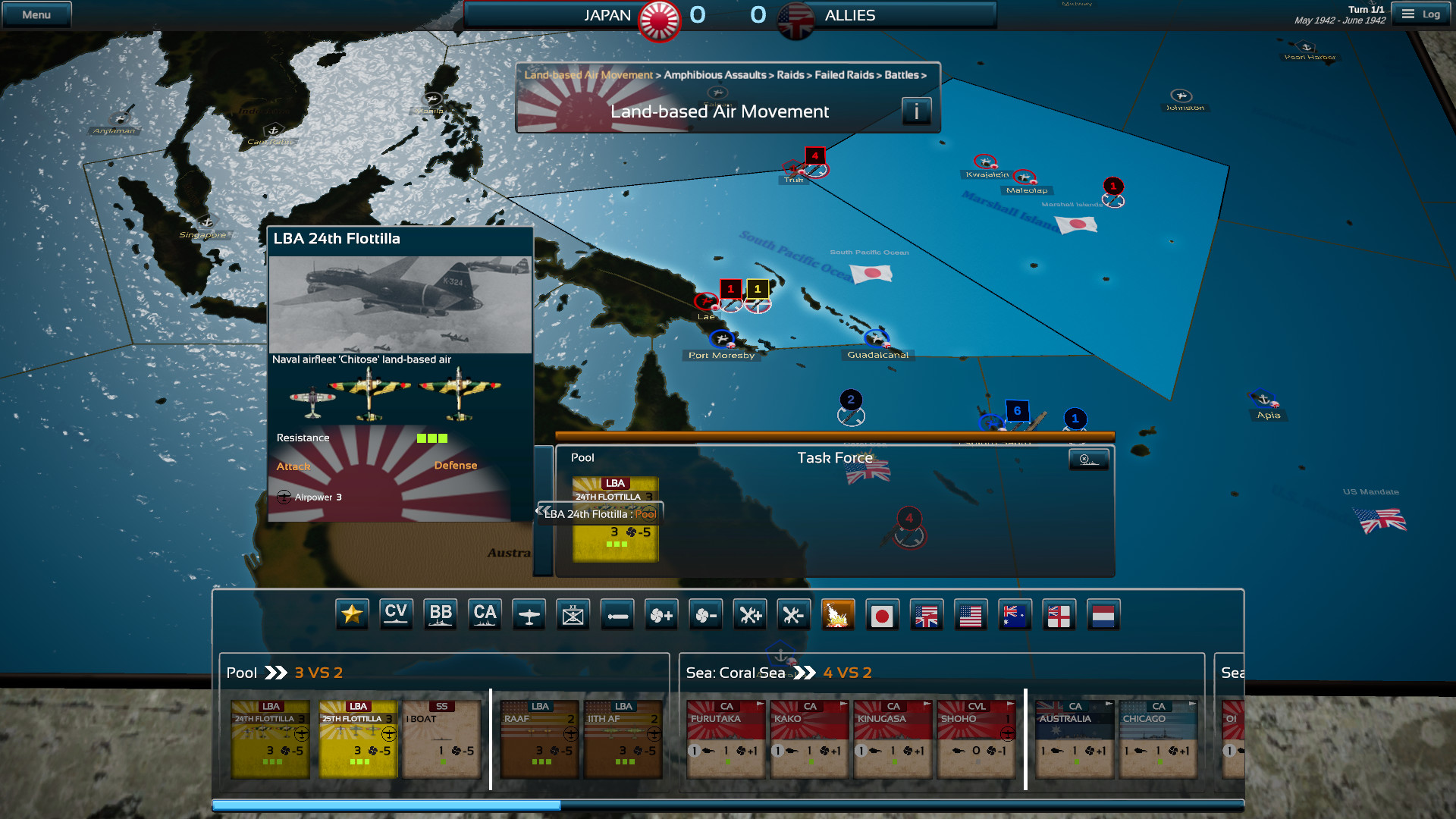This screenshot has width=1456, height=819.
Task: Click the CA cruiser filter icon
Action: coord(485,614)
